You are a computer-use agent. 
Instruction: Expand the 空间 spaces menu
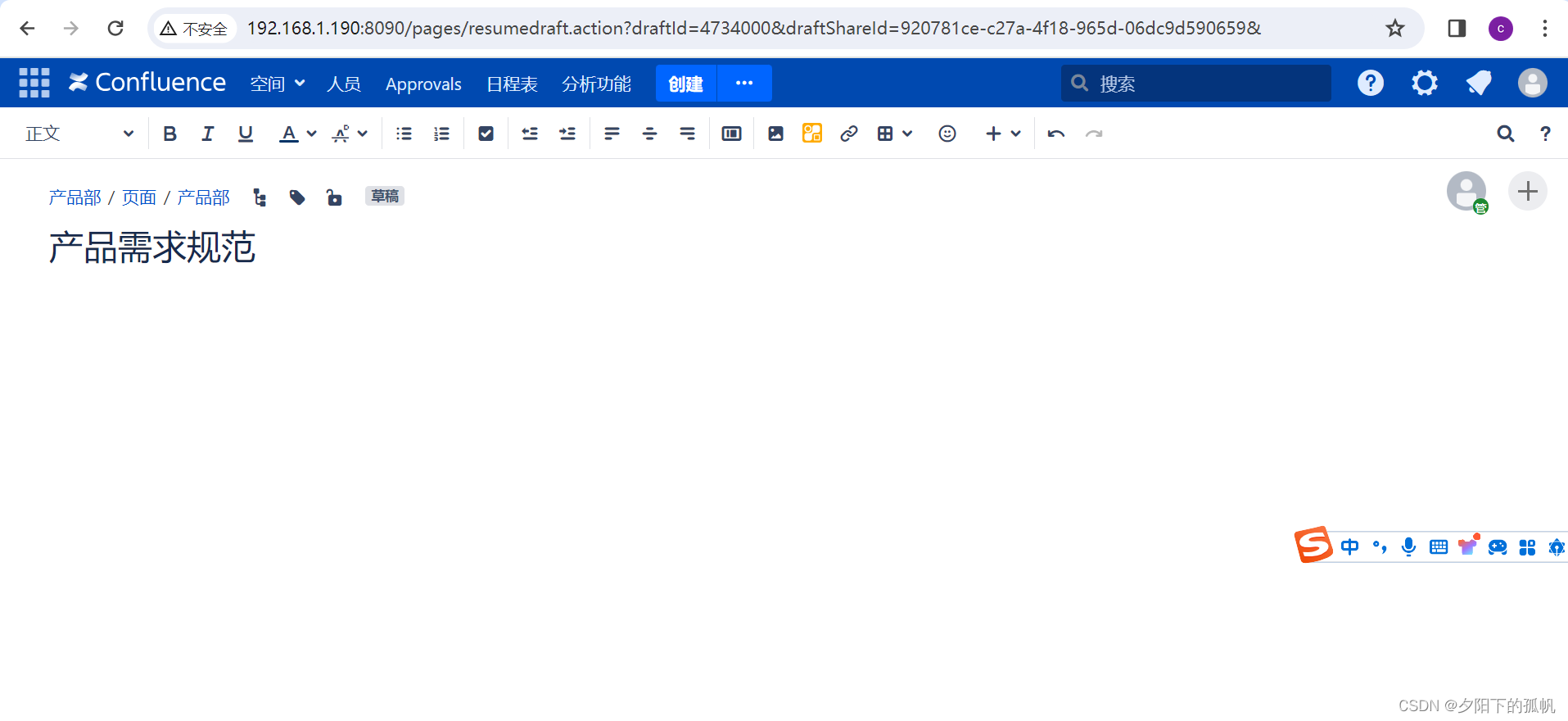point(278,84)
